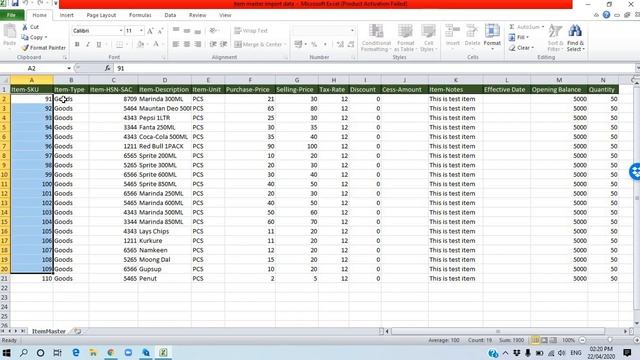Open the Font dialog launcher
This screenshot has width=640, height=360.
click(x=163, y=58)
